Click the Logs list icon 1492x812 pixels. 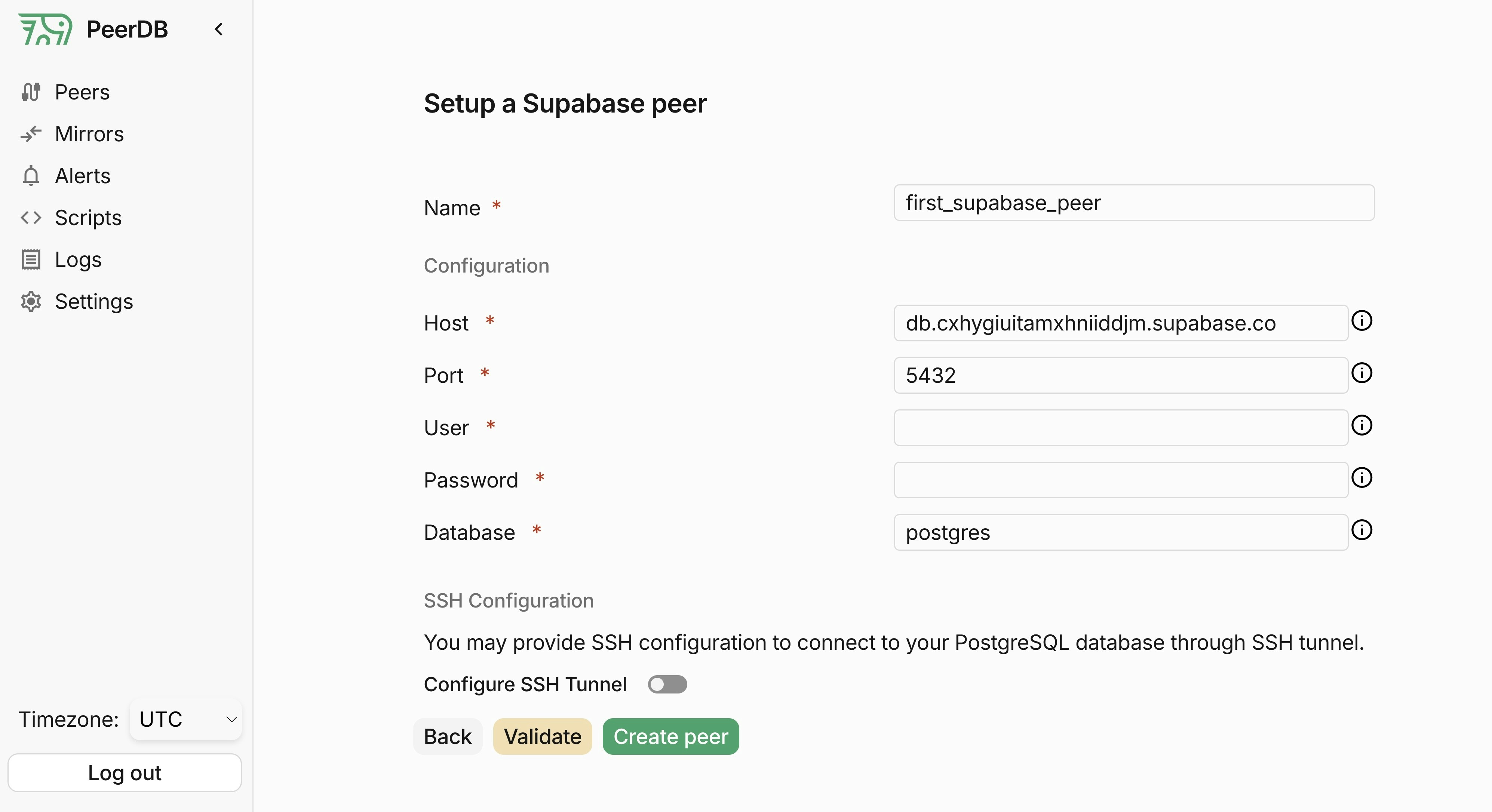pos(31,259)
